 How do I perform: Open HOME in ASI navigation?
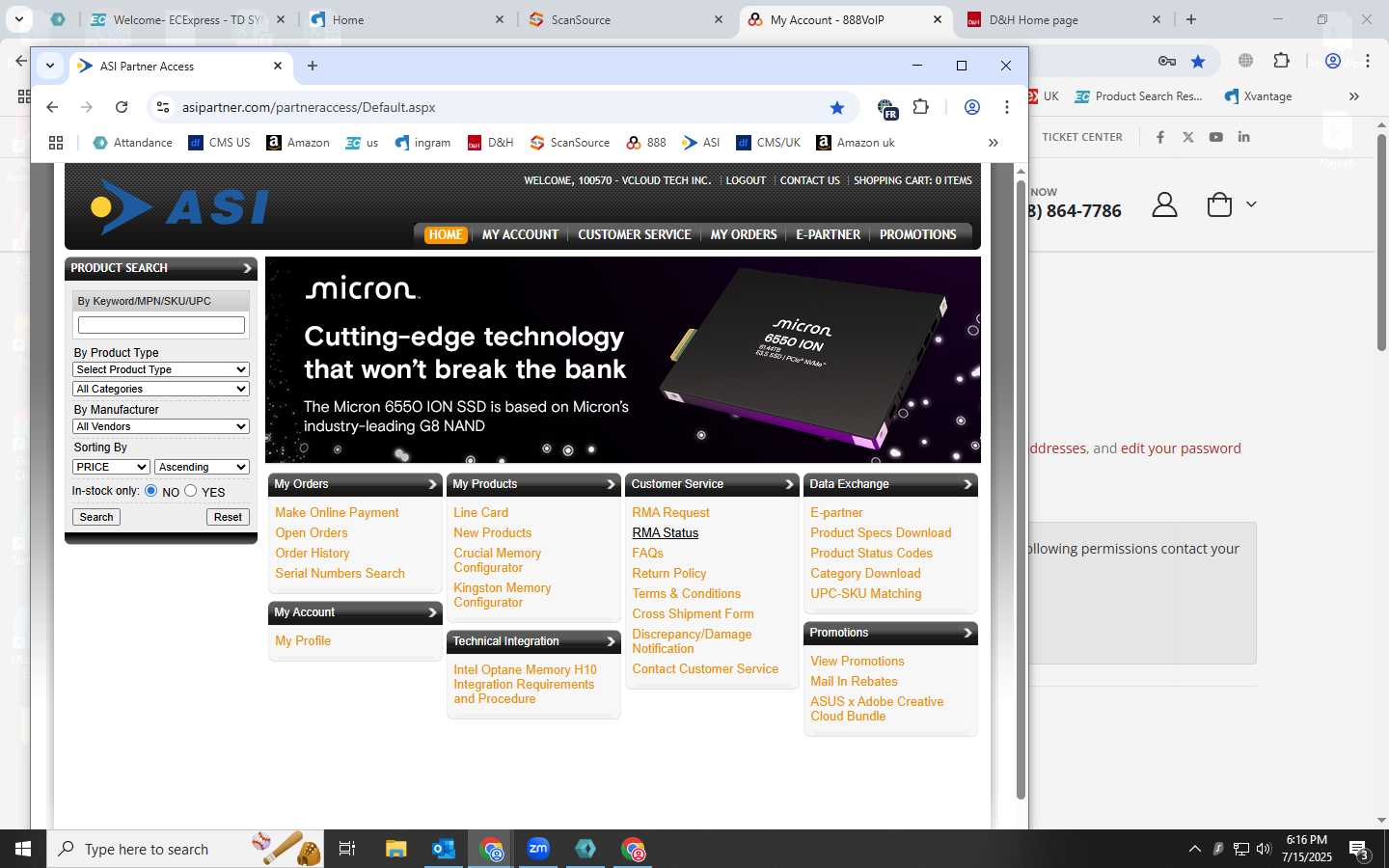[446, 234]
